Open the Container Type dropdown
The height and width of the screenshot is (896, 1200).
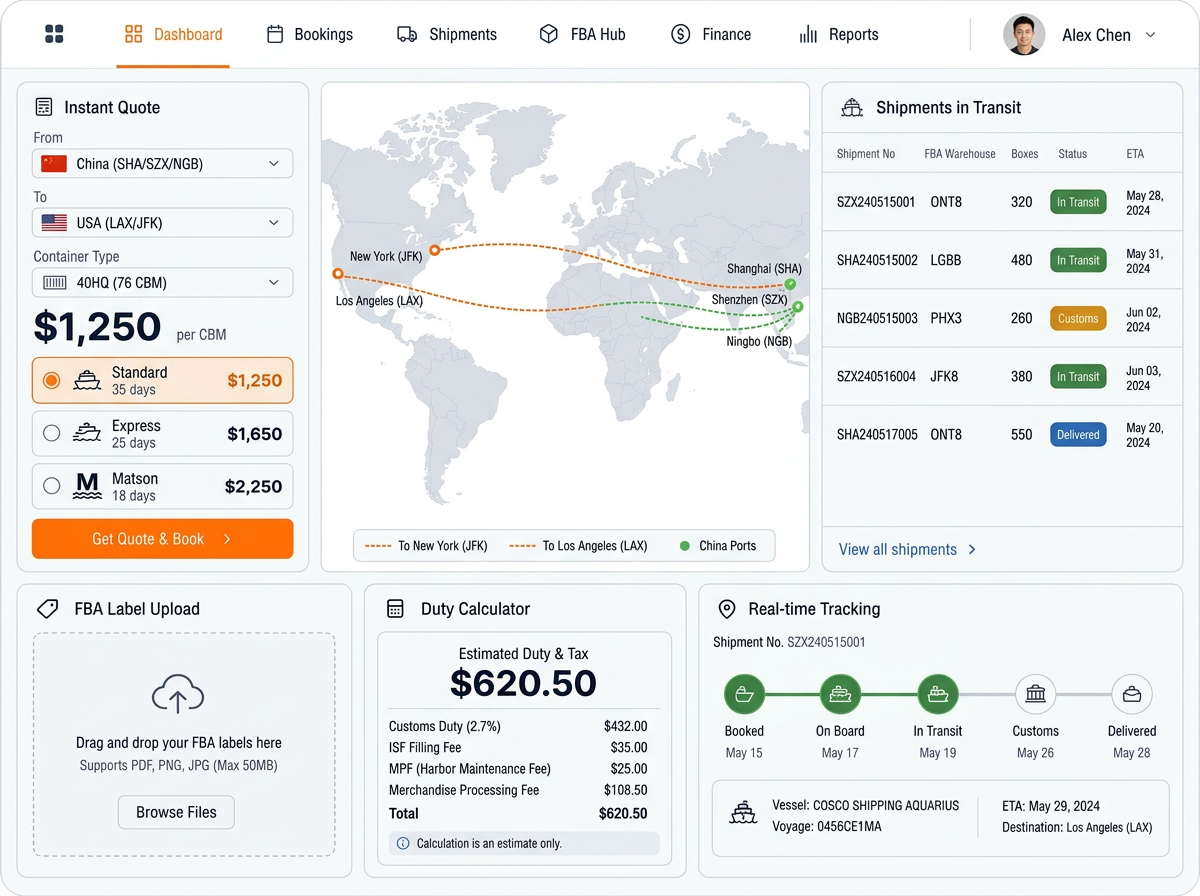pyautogui.click(x=163, y=283)
